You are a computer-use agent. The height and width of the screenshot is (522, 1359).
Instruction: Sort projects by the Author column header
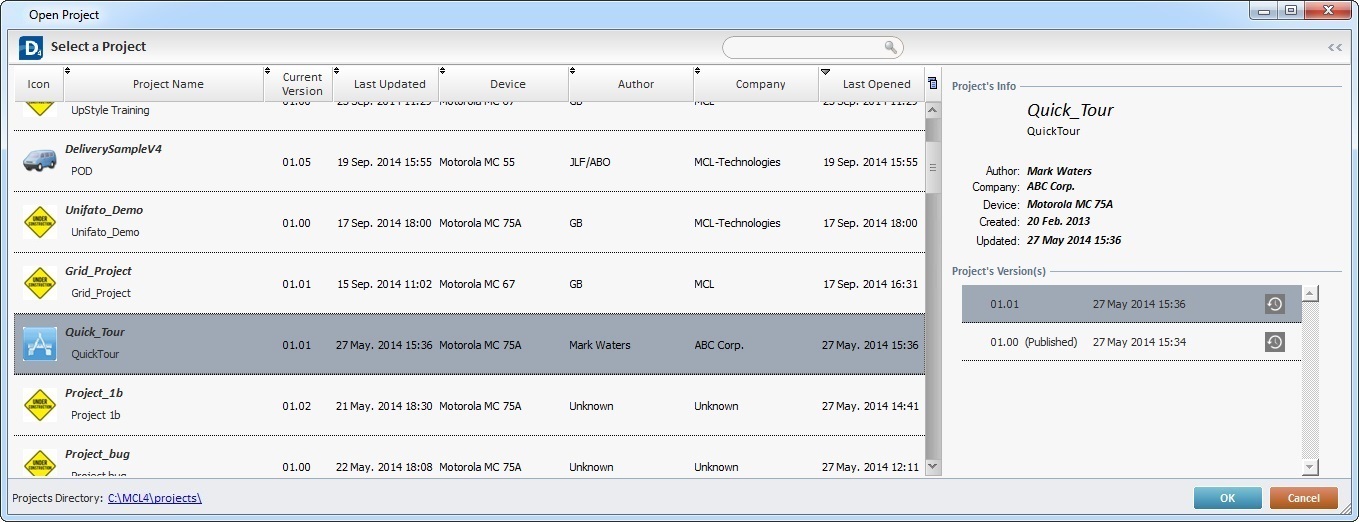[x=635, y=84]
